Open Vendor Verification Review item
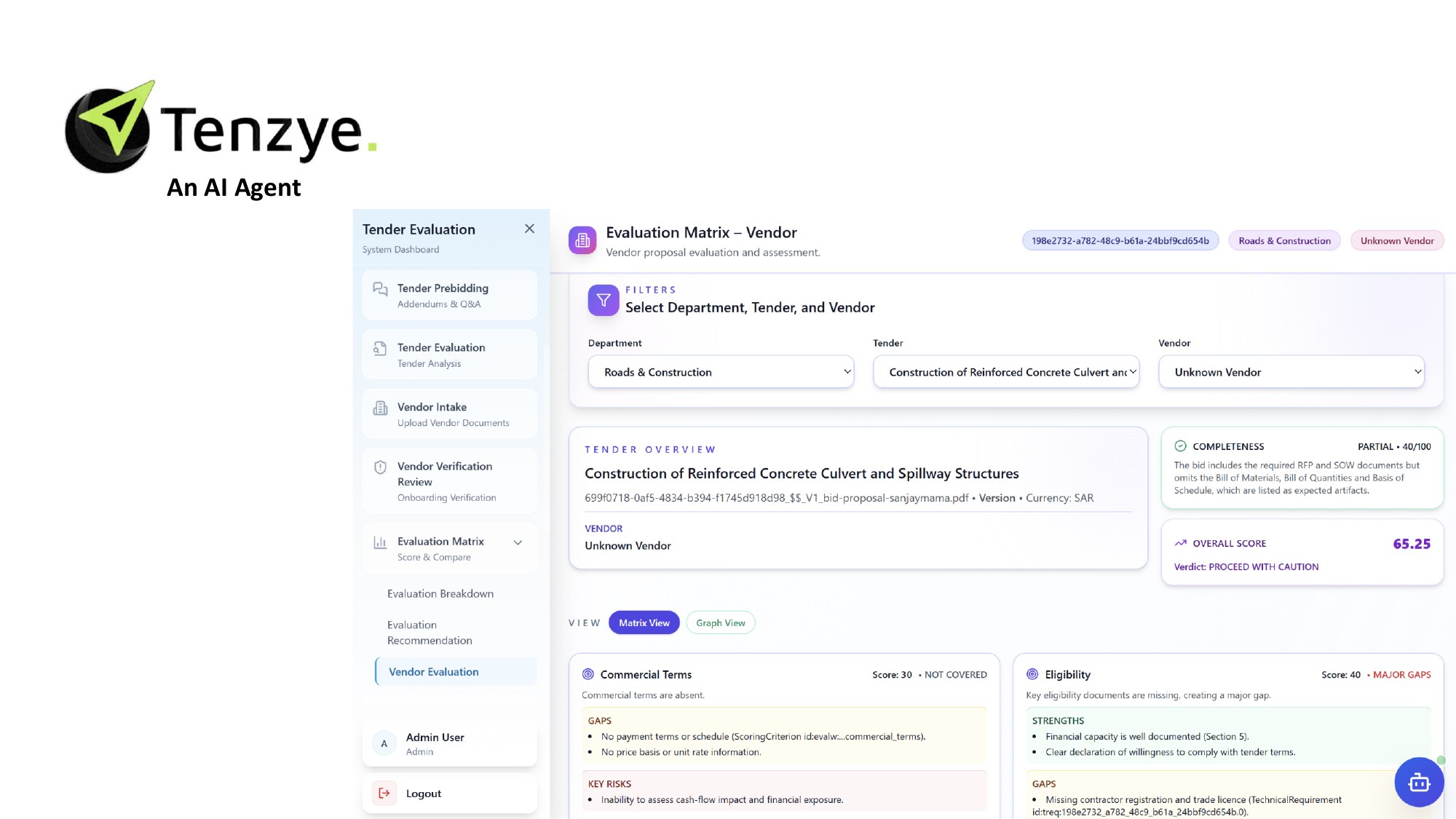This screenshot has width=1456, height=819. 450,481
